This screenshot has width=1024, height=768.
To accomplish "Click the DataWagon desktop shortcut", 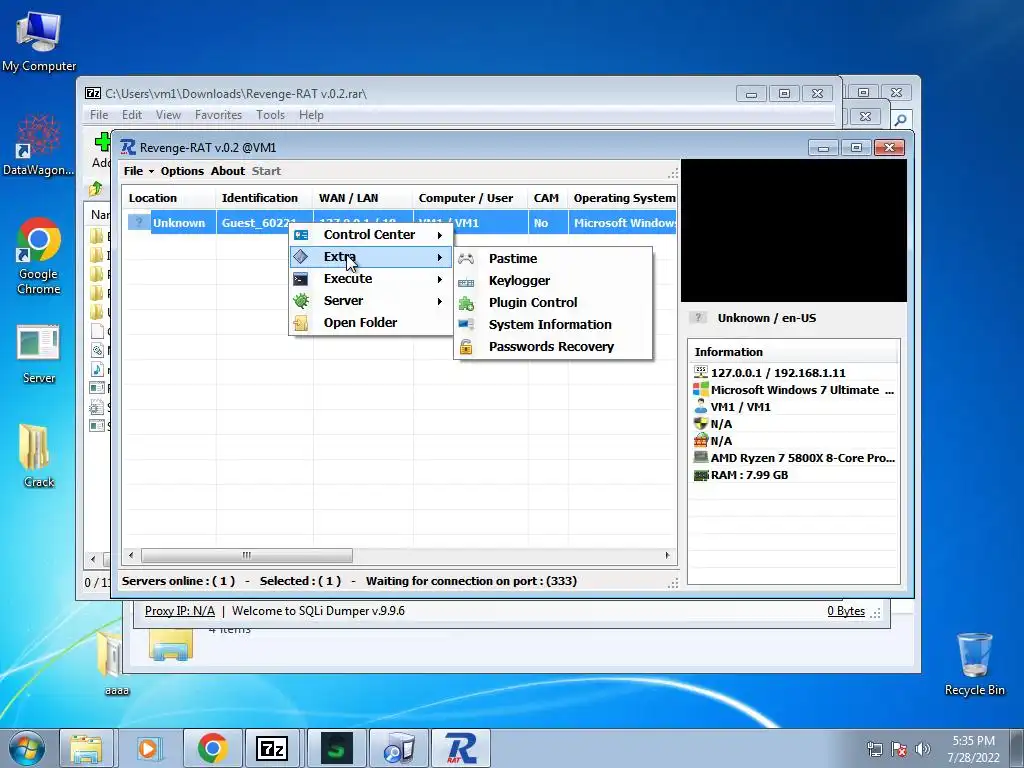I will [39, 145].
